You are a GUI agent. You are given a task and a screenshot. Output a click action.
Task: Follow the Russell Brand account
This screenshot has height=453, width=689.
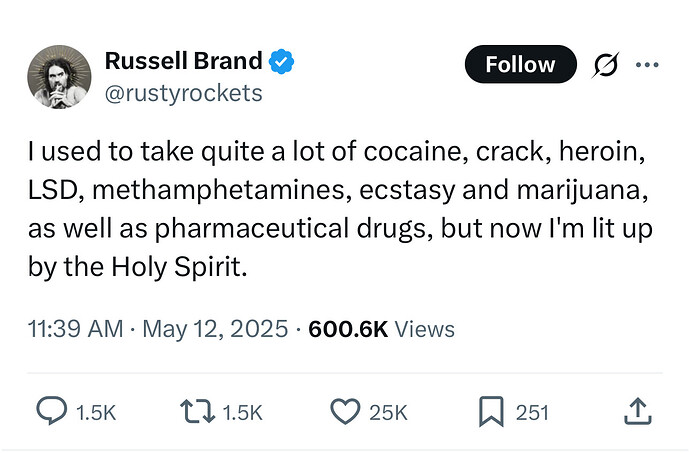[520, 64]
